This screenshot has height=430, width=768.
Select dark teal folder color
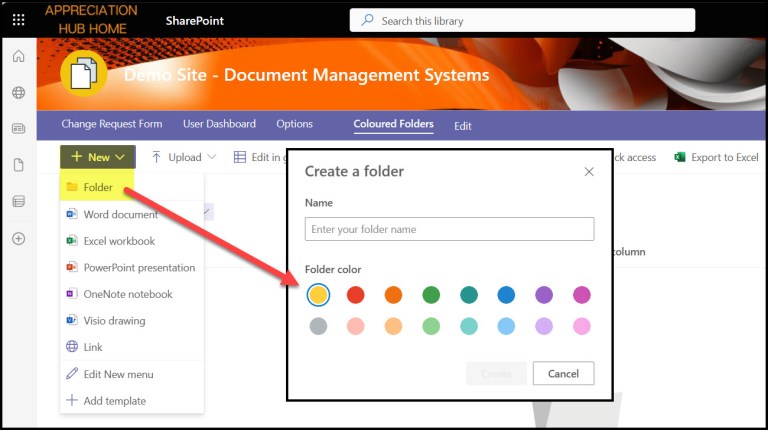tap(469, 295)
